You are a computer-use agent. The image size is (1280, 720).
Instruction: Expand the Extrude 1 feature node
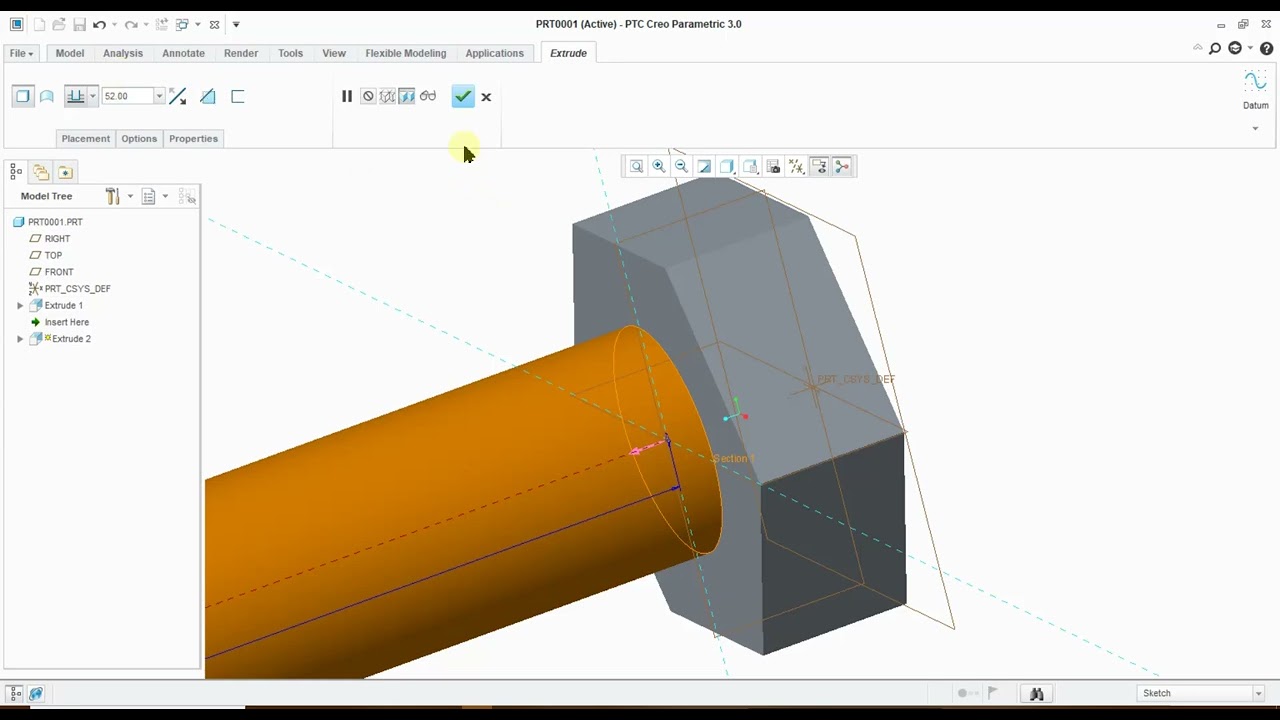point(20,305)
